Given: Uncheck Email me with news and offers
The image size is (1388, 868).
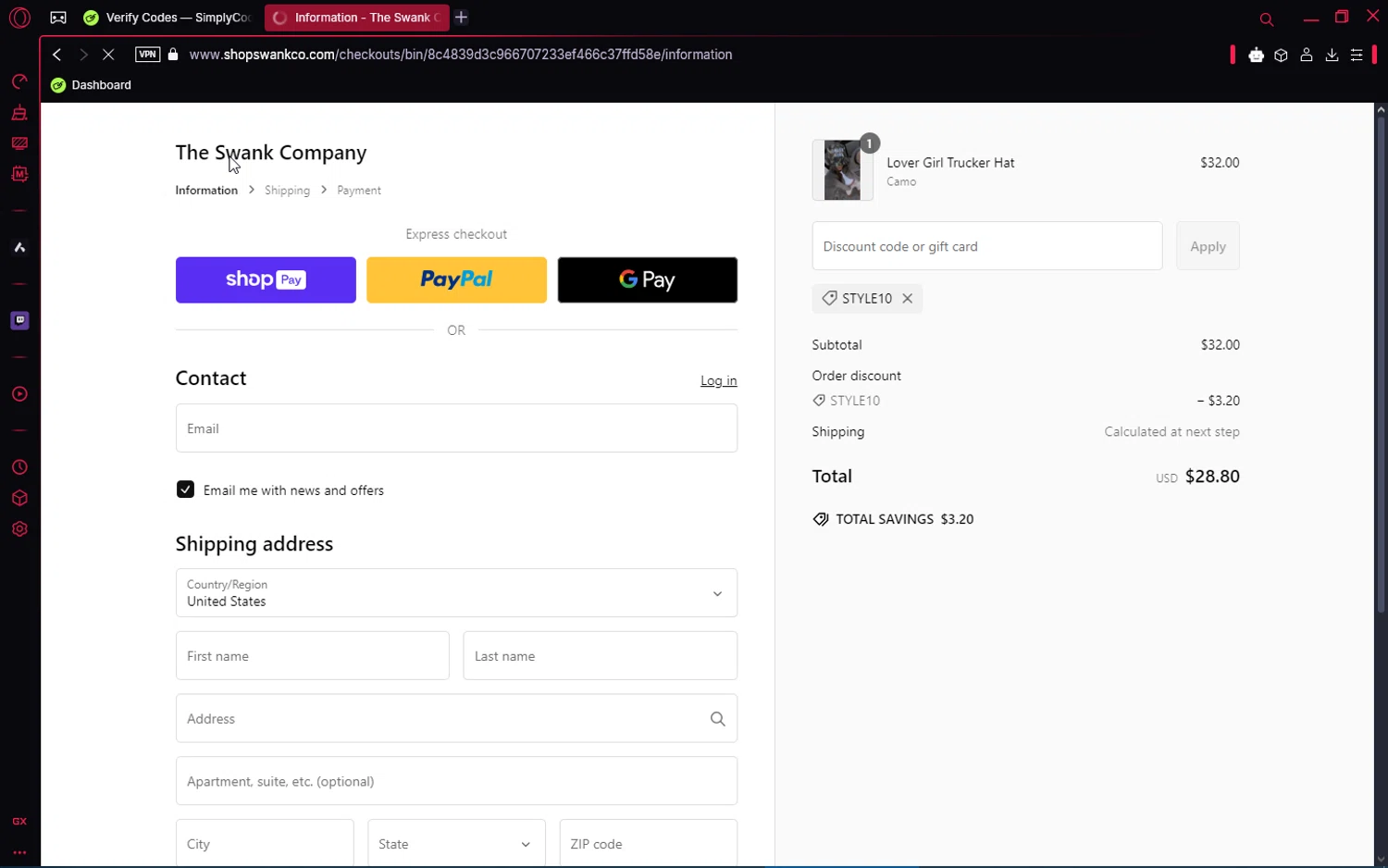Looking at the screenshot, I should (x=185, y=490).
